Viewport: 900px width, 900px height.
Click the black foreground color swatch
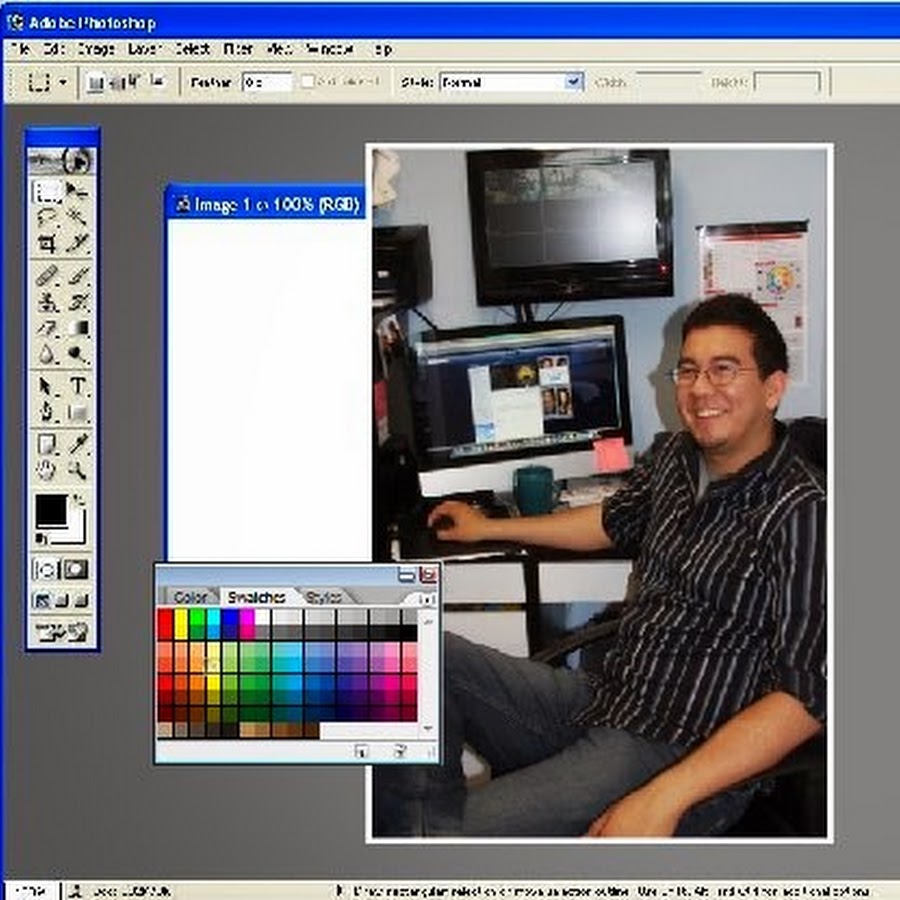click(x=51, y=510)
